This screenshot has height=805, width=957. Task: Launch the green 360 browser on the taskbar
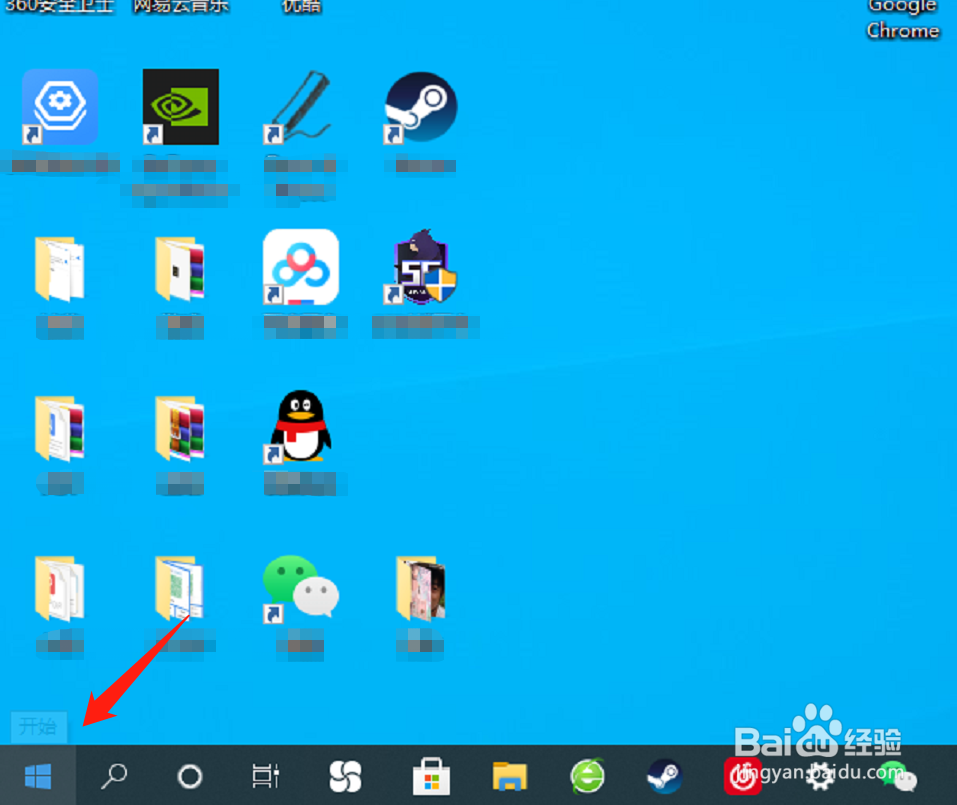click(588, 776)
